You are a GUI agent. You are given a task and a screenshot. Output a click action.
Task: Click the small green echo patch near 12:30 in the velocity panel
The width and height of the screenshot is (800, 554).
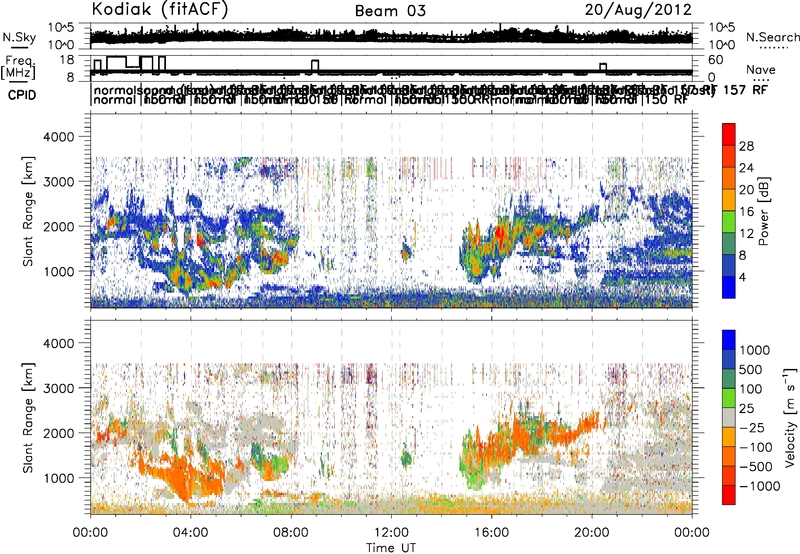point(406,458)
